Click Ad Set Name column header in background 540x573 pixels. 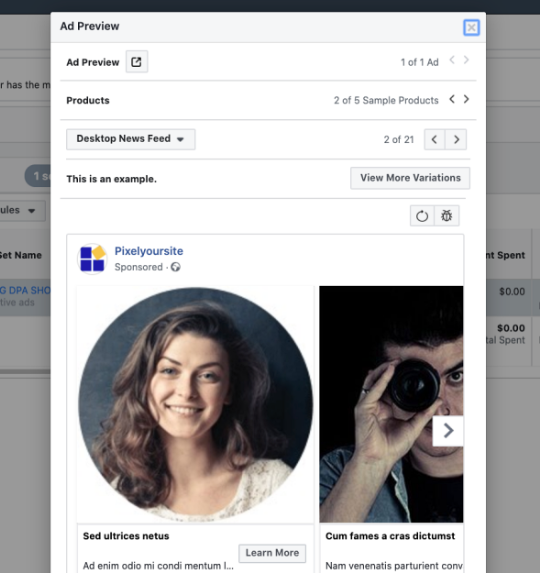coord(21,255)
